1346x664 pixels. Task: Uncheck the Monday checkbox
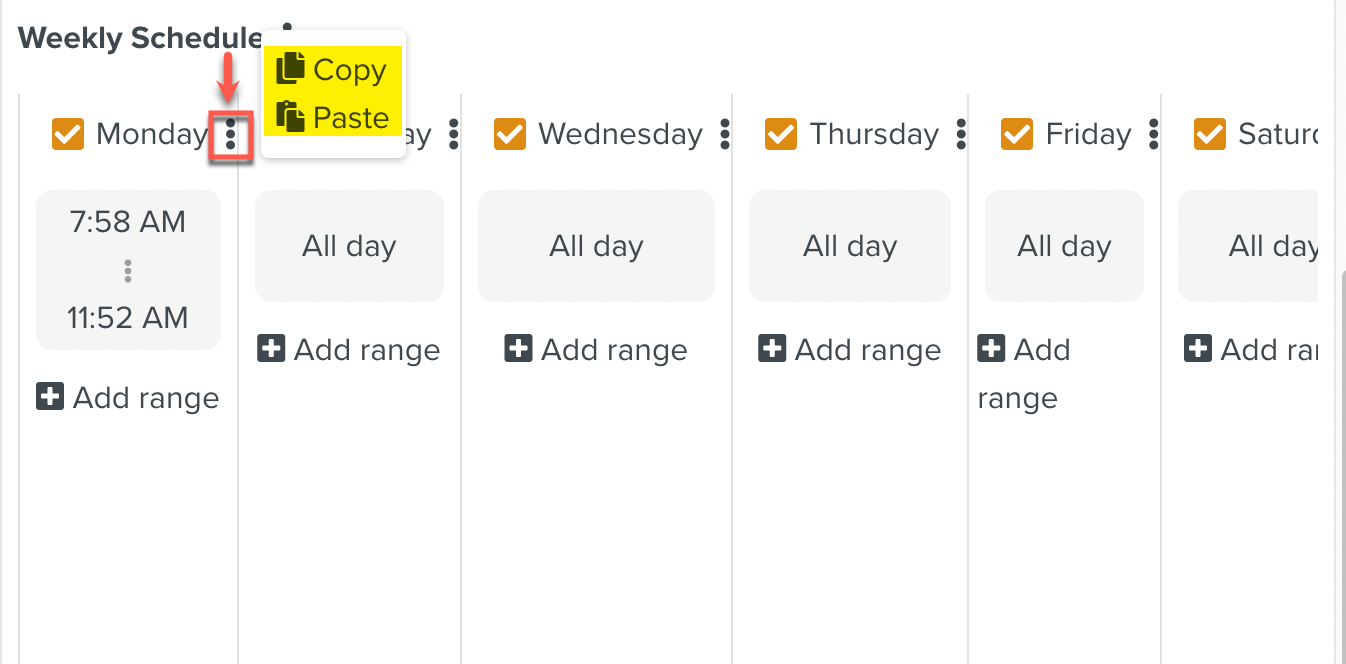68,134
